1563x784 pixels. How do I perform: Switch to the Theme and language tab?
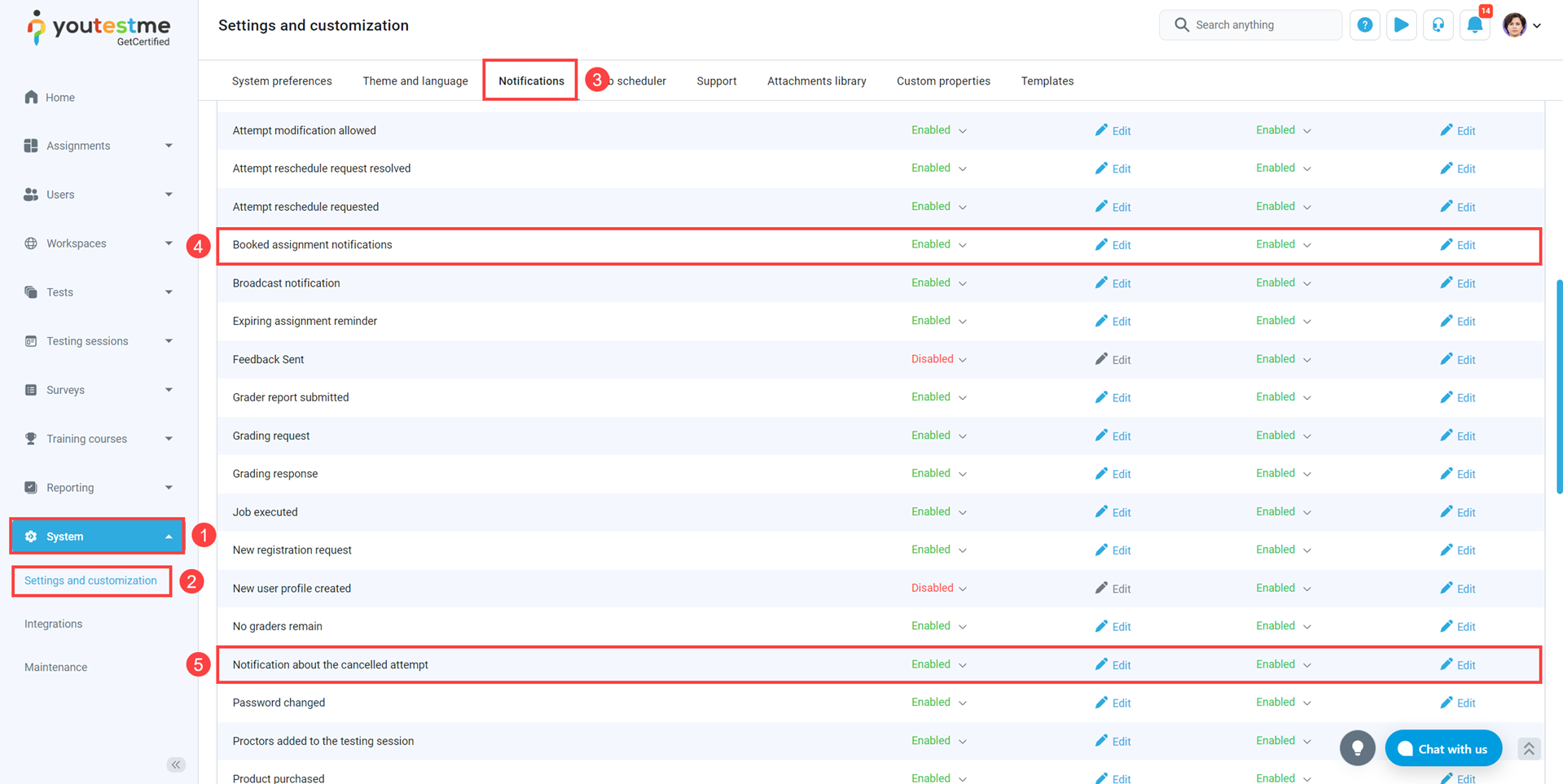click(x=415, y=81)
